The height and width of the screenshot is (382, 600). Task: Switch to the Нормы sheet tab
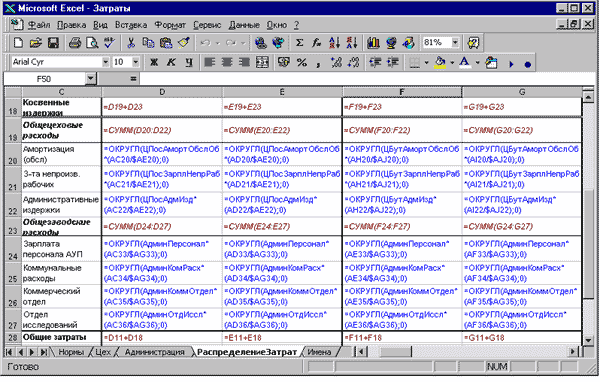[71, 352]
